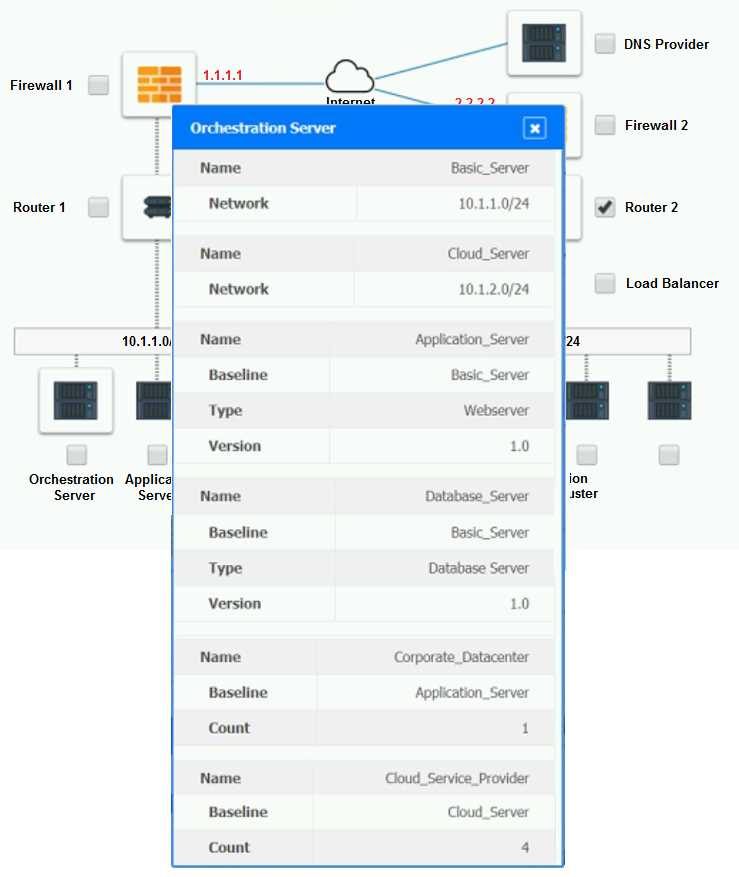739x877 pixels.
Task: Click the rightmost server icon in bottom row
Action: pos(669,400)
